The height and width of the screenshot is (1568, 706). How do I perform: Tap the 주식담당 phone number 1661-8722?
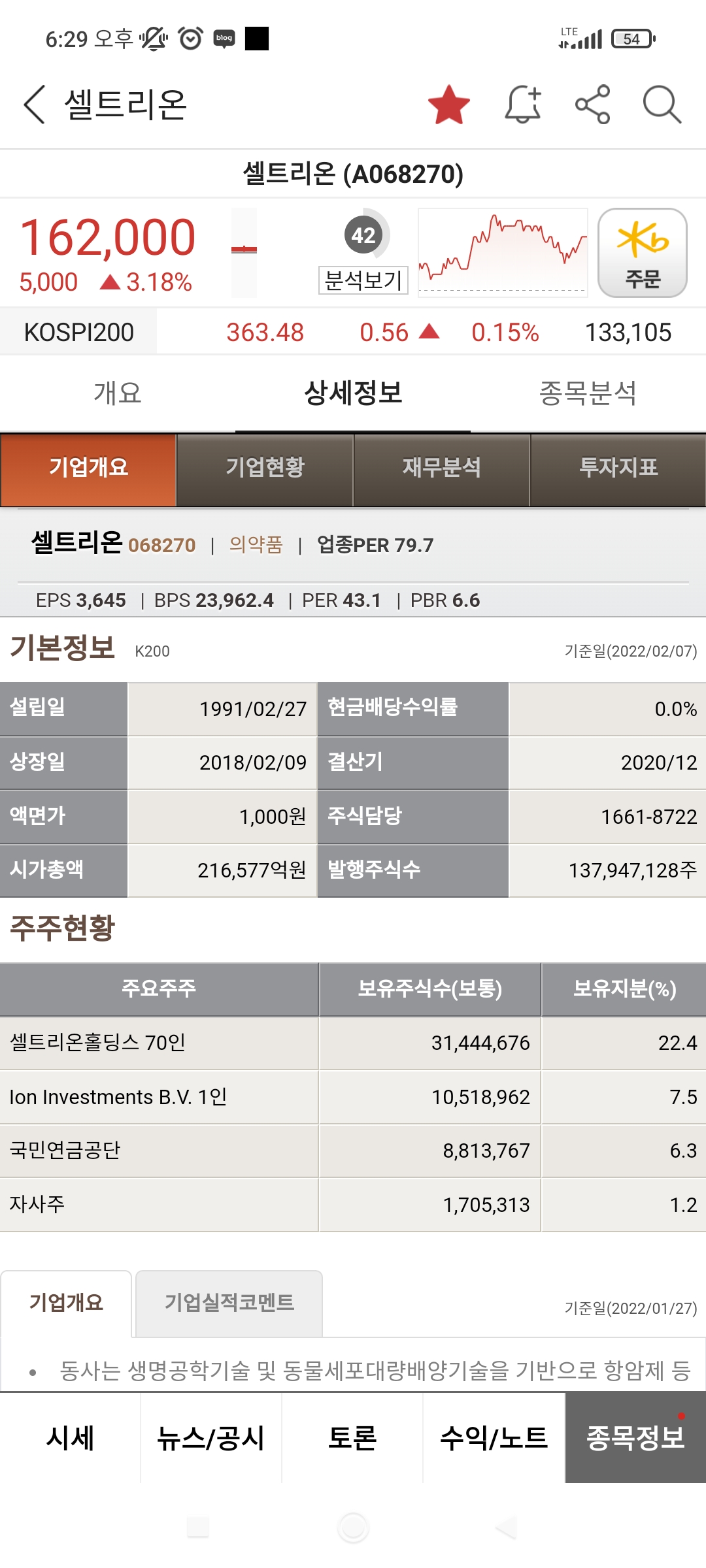pyautogui.click(x=649, y=817)
